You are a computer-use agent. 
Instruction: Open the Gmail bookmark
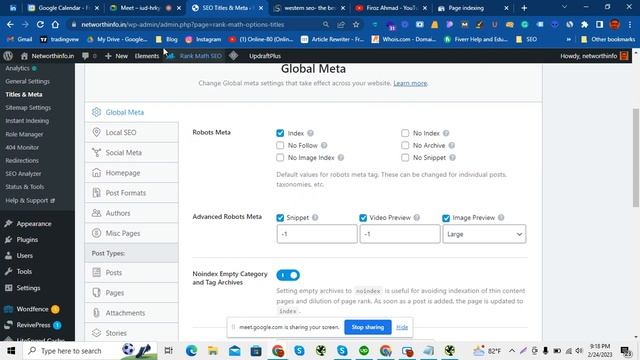coord(20,39)
